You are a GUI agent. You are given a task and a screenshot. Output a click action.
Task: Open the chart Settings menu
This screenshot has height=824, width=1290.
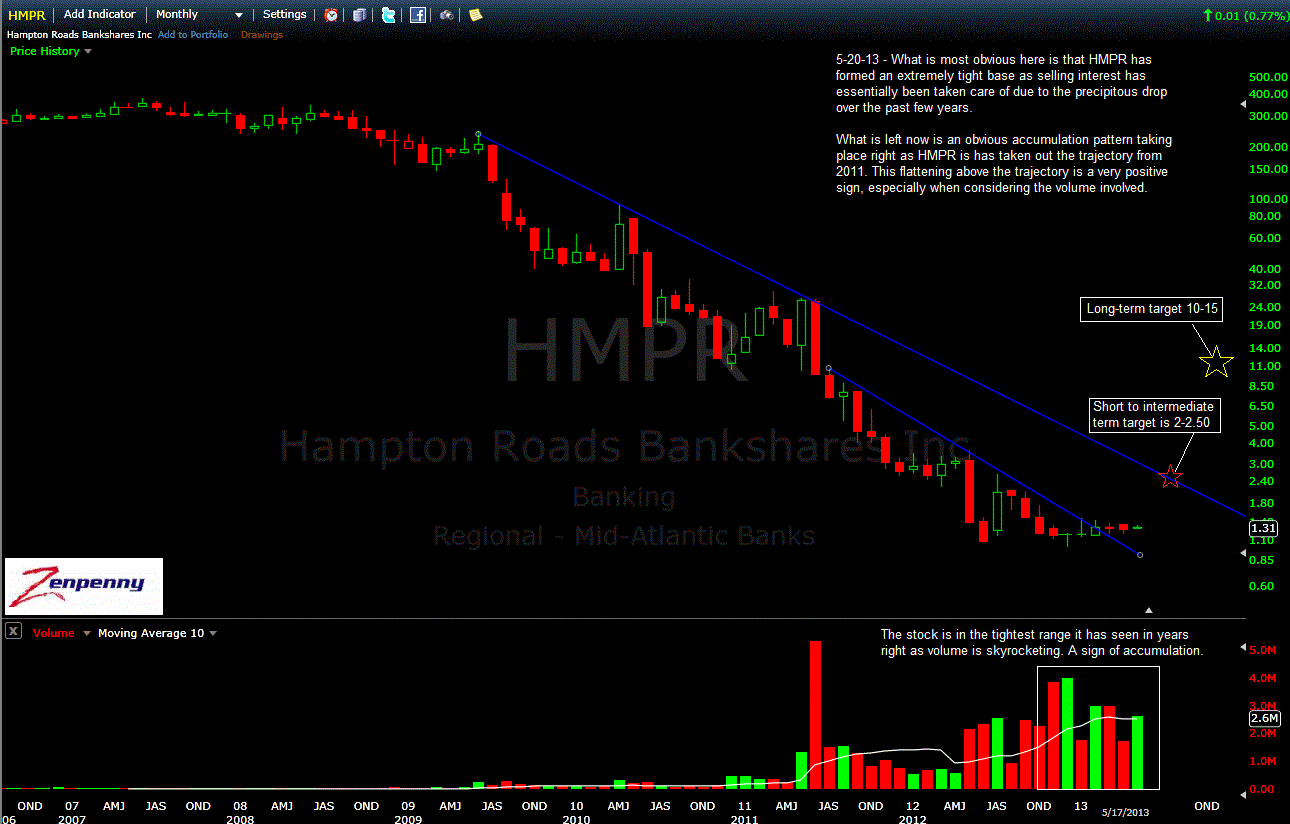pyautogui.click(x=285, y=14)
